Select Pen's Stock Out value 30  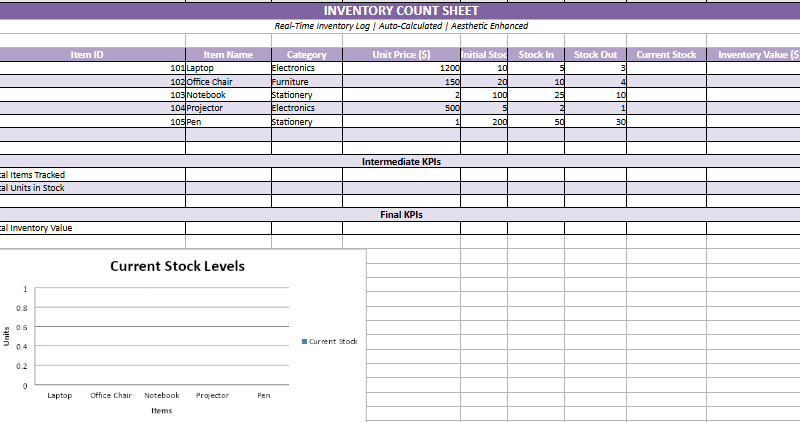[595, 122]
